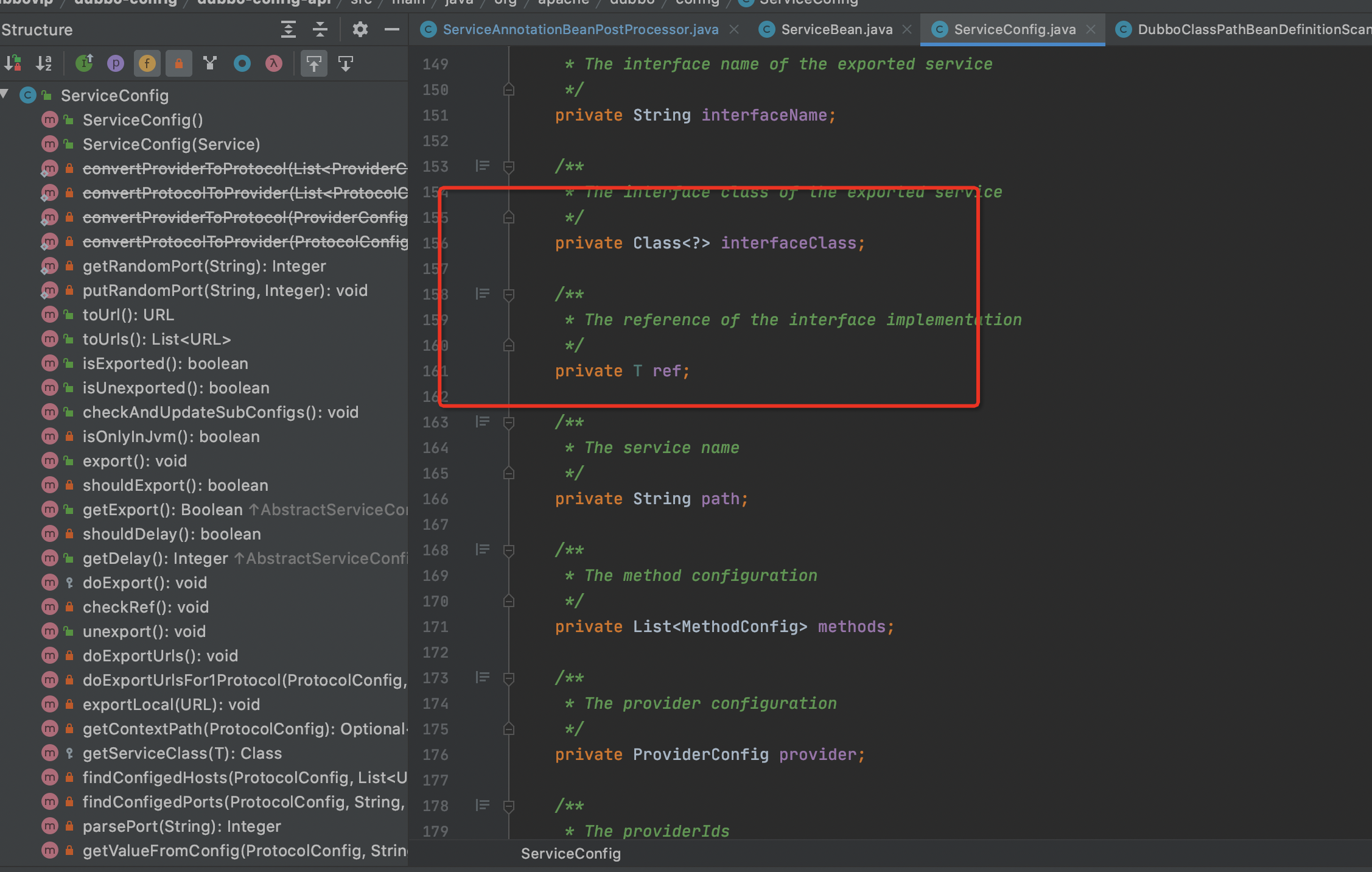1372x872 pixels.
Task: Select isExported(): boolean method
Action: [166, 364]
